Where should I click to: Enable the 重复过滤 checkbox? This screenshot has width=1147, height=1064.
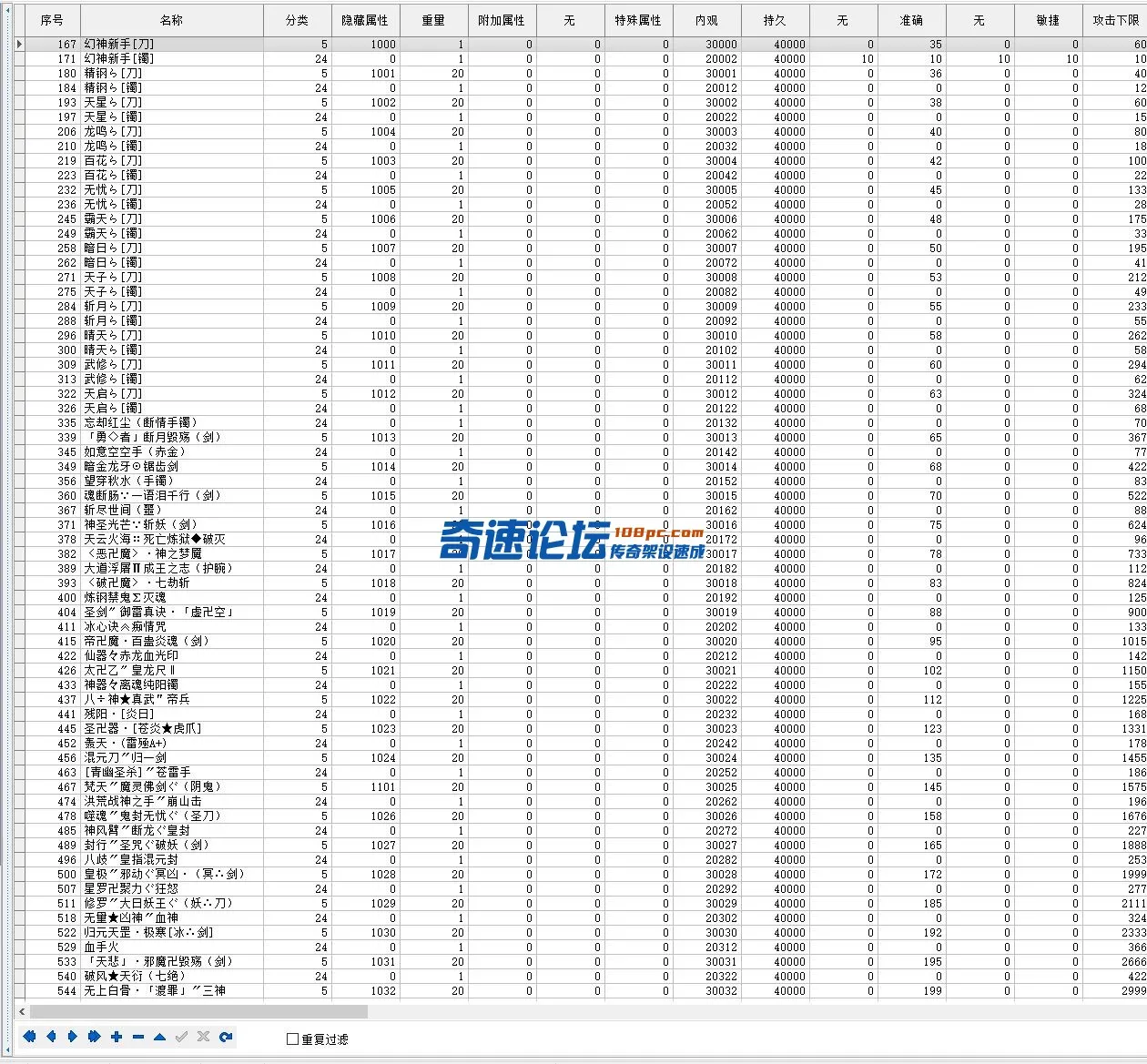tap(293, 1039)
